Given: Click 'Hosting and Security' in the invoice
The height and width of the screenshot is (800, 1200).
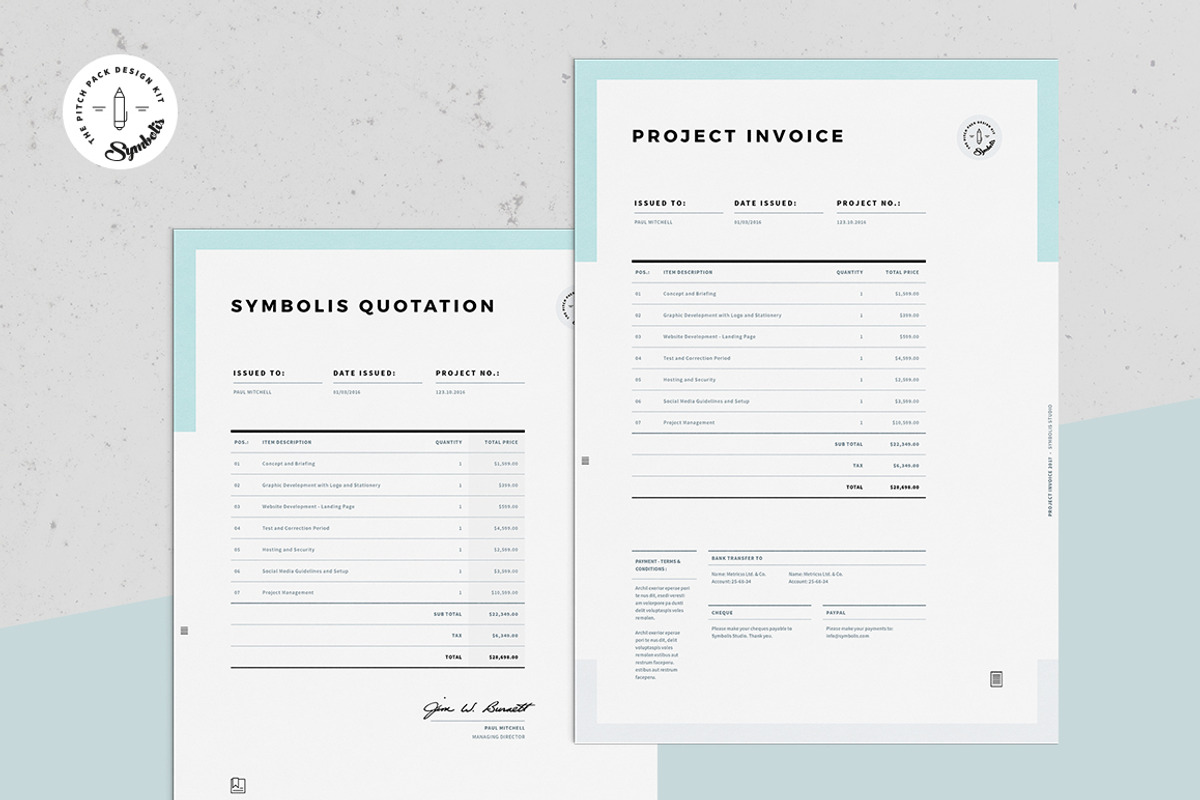Looking at the screenshot, I should (689, 379).
